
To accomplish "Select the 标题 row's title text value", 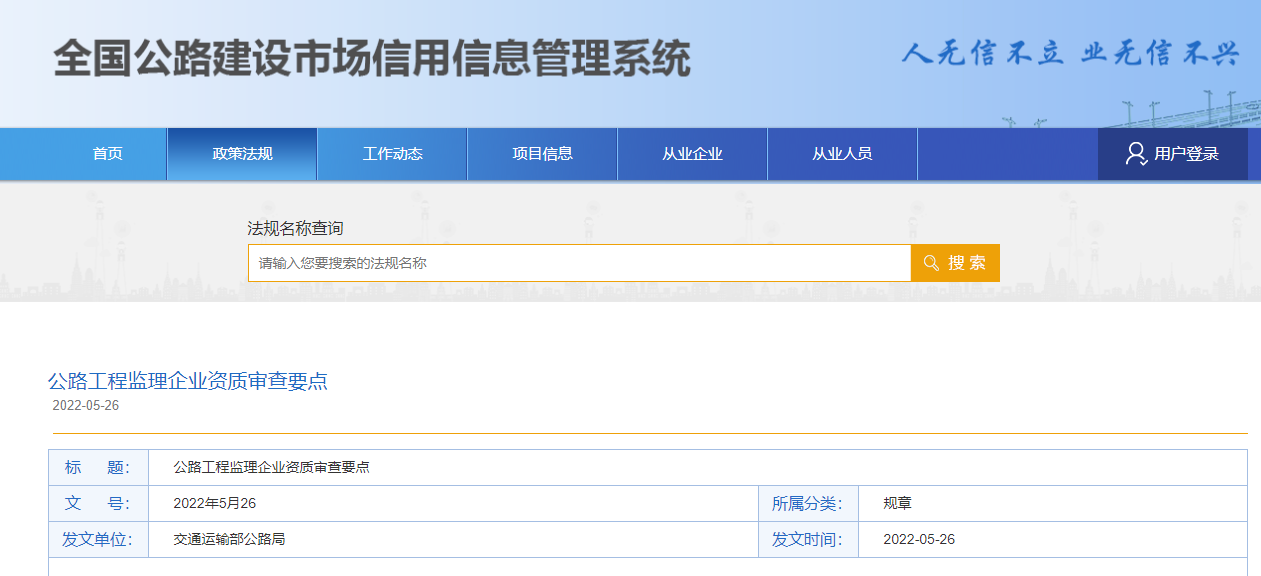I will [x=271, y=467].
